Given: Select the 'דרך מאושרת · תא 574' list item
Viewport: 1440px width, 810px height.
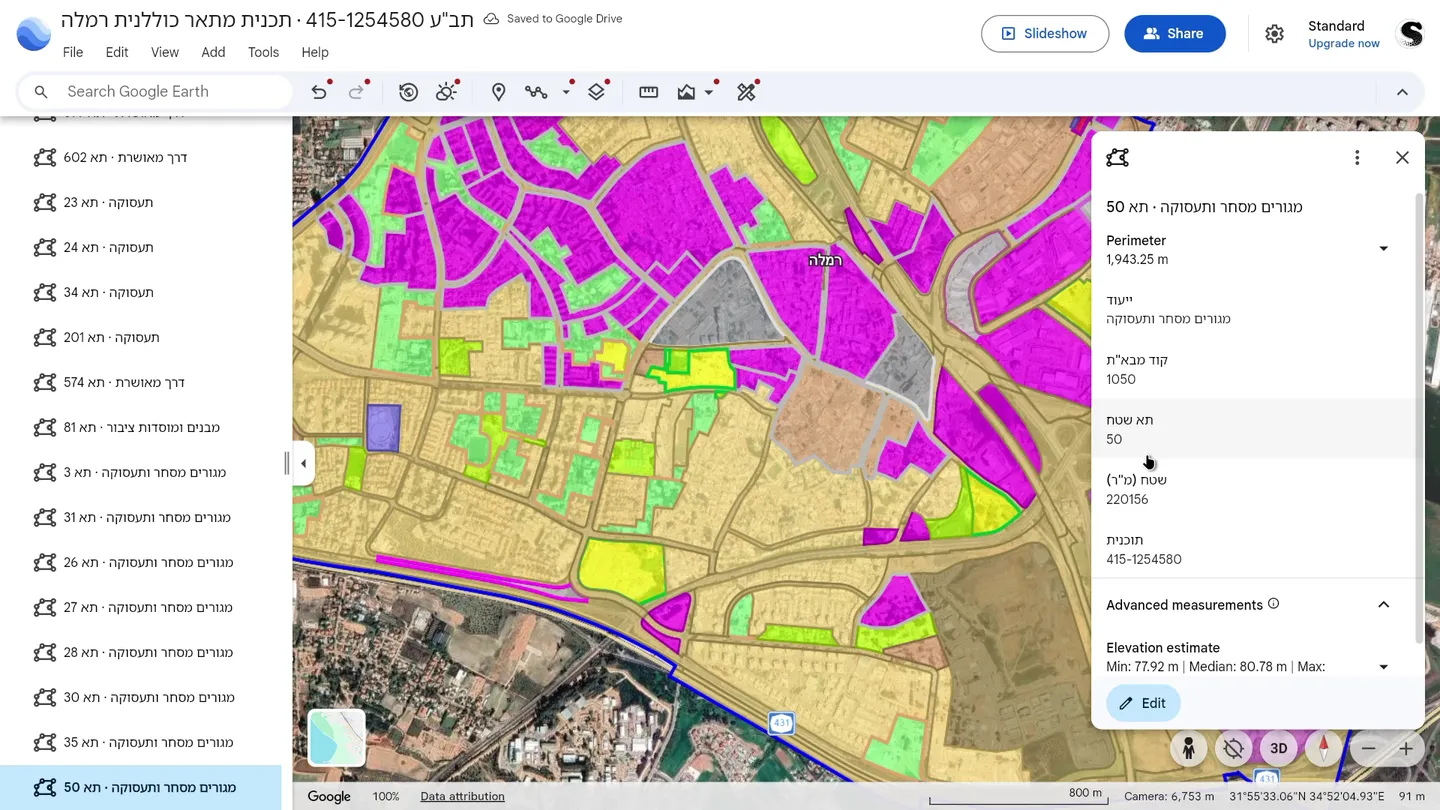Looking at the screenshot, I should click(141, 383).
